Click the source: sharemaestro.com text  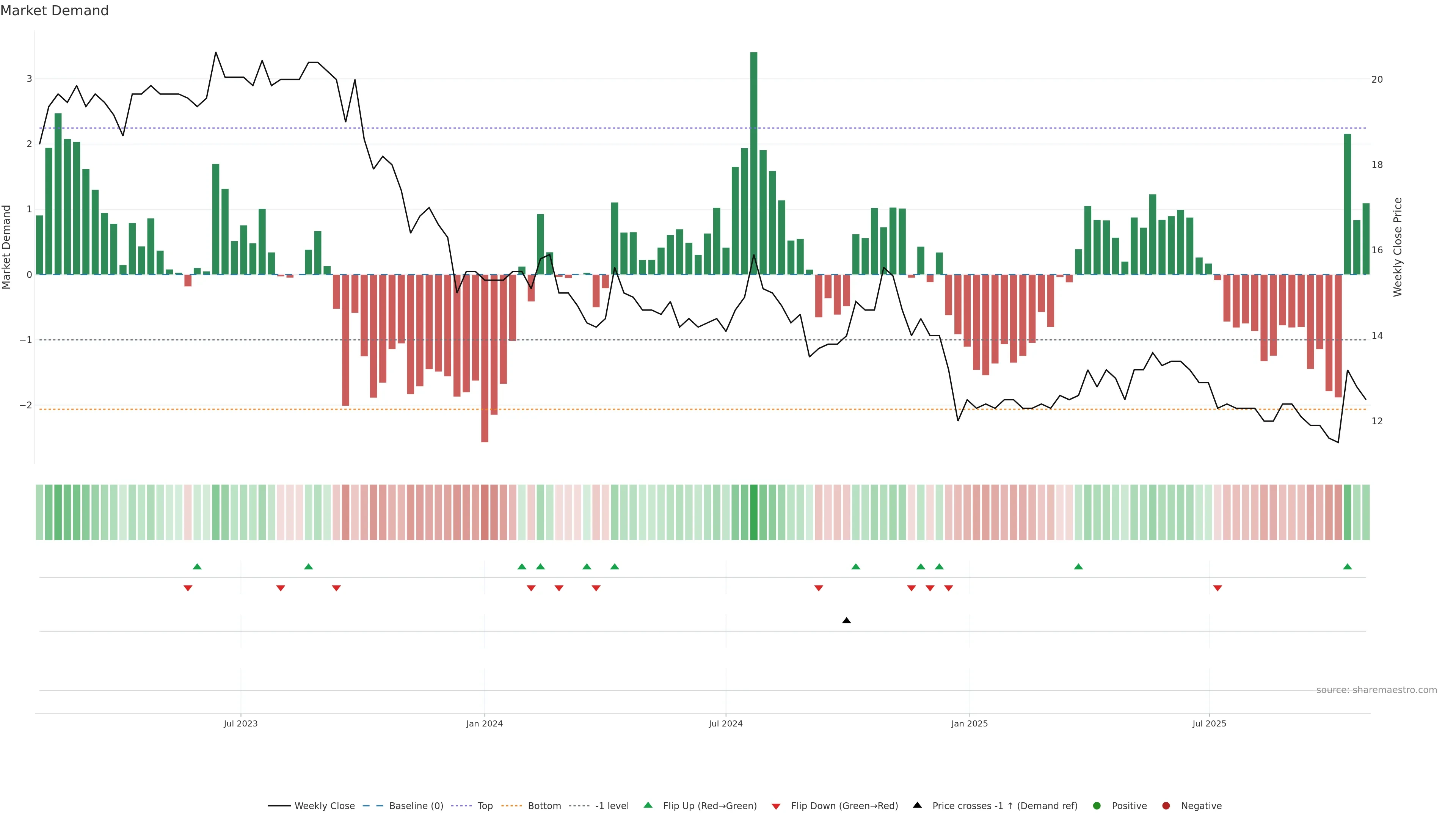coord(1376,690)
